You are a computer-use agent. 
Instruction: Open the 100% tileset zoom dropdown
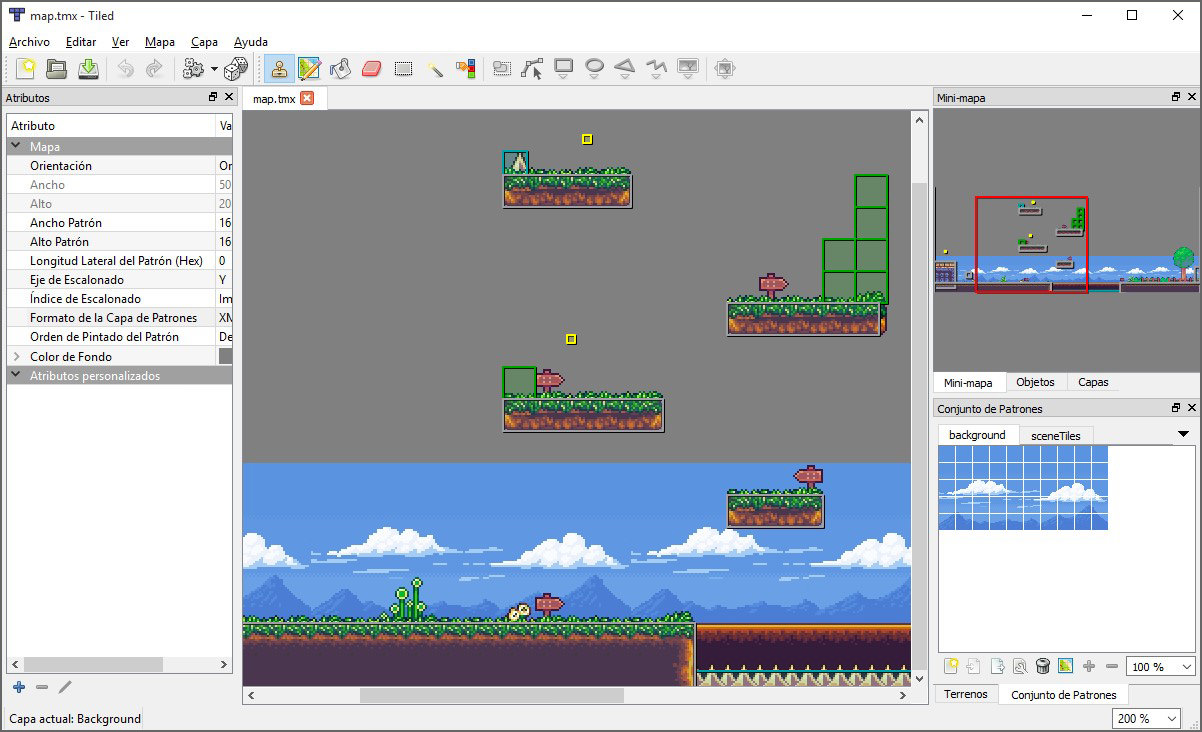(x=1158, y=666)
